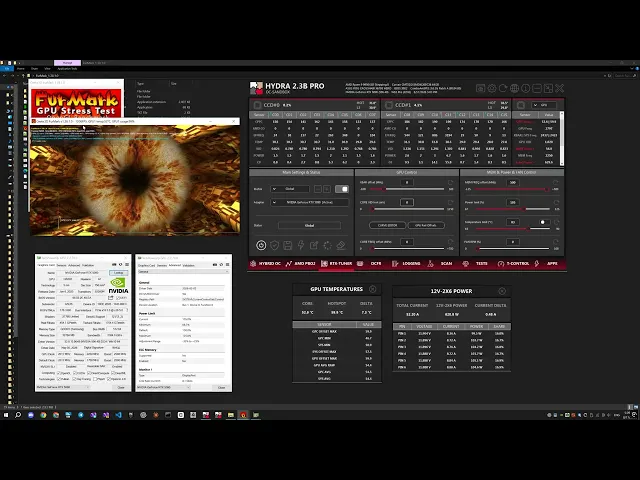Click the floppy save icon in Main Settings

pyautogui.click(x=287, y=245)
